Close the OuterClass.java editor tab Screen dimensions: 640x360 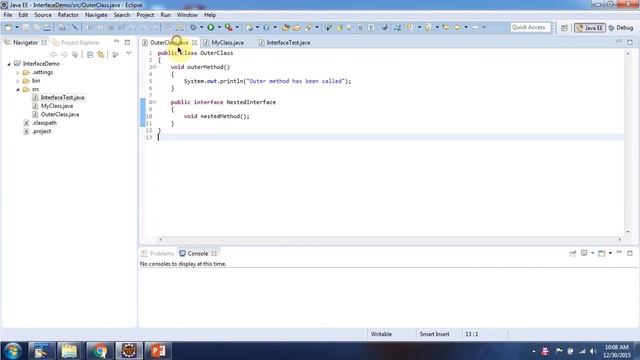(x=194, y=42)
